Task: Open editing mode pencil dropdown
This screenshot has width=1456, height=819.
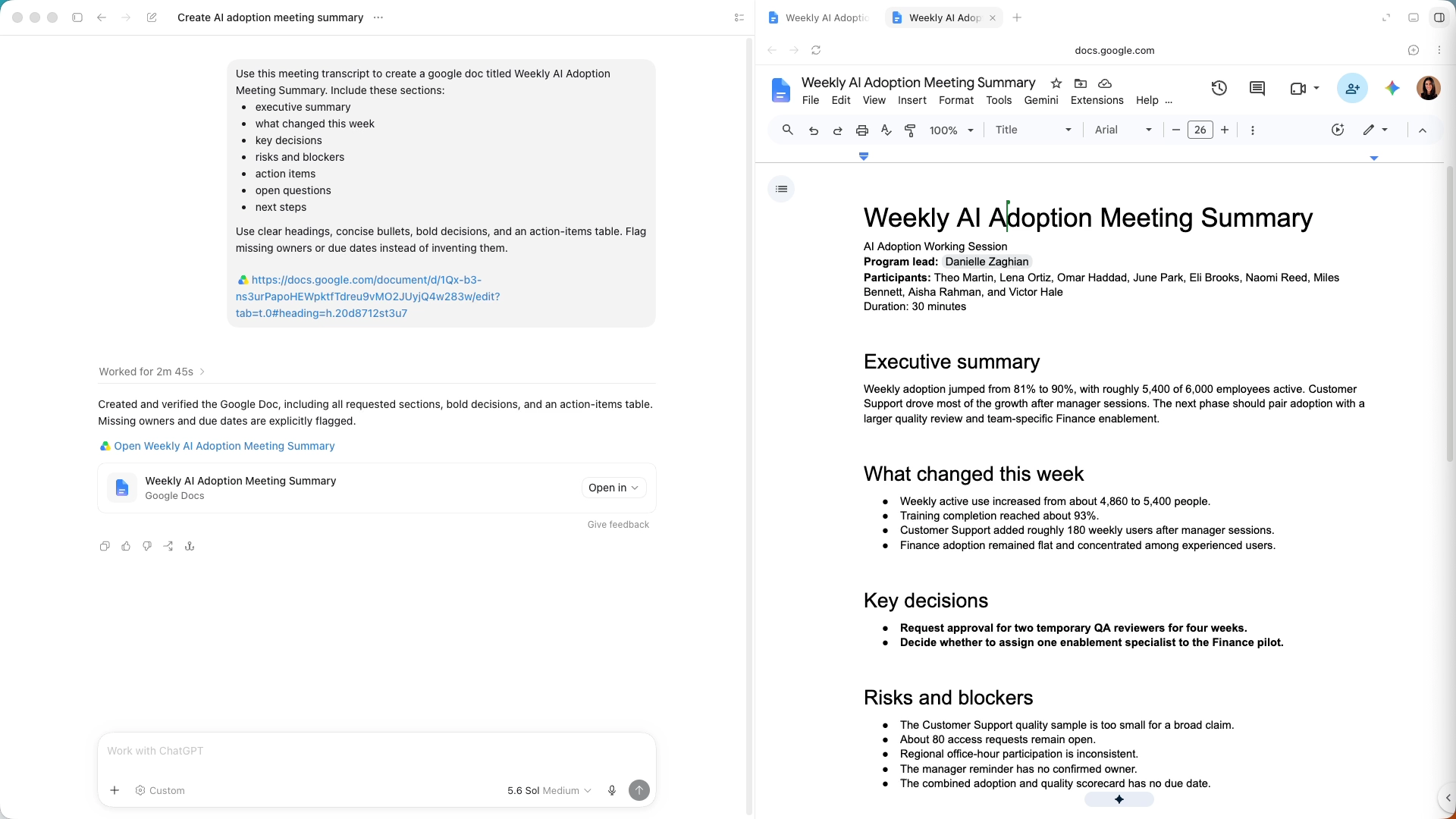Action: click(x=1376, y=130)
